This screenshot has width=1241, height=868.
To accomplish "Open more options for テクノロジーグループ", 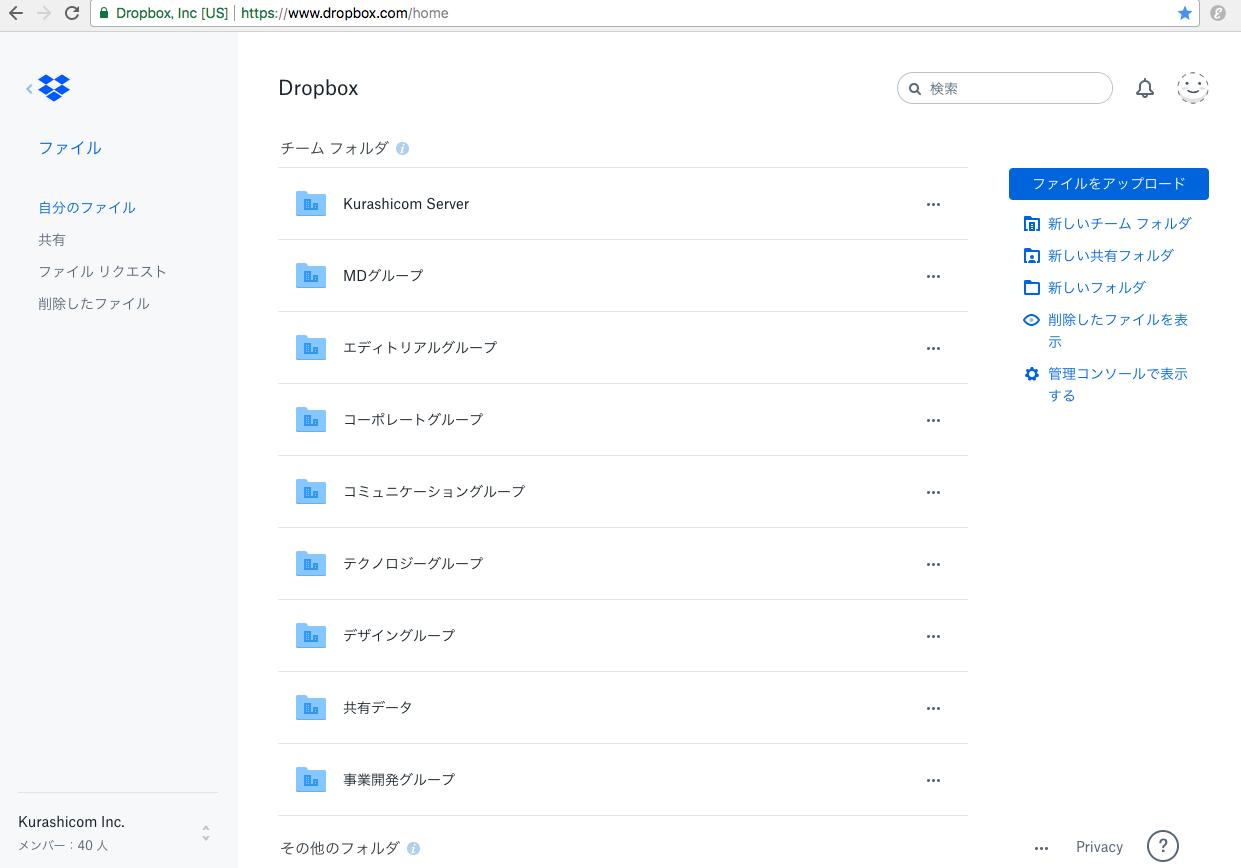I will (933, 564).
